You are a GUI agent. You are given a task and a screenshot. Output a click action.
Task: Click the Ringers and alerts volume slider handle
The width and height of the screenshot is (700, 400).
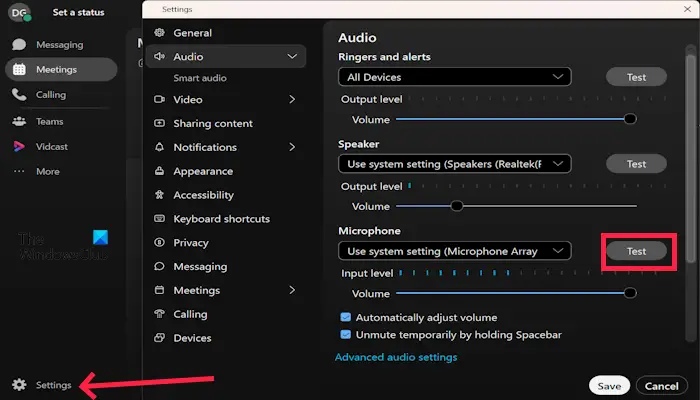(x=630, y=119)
